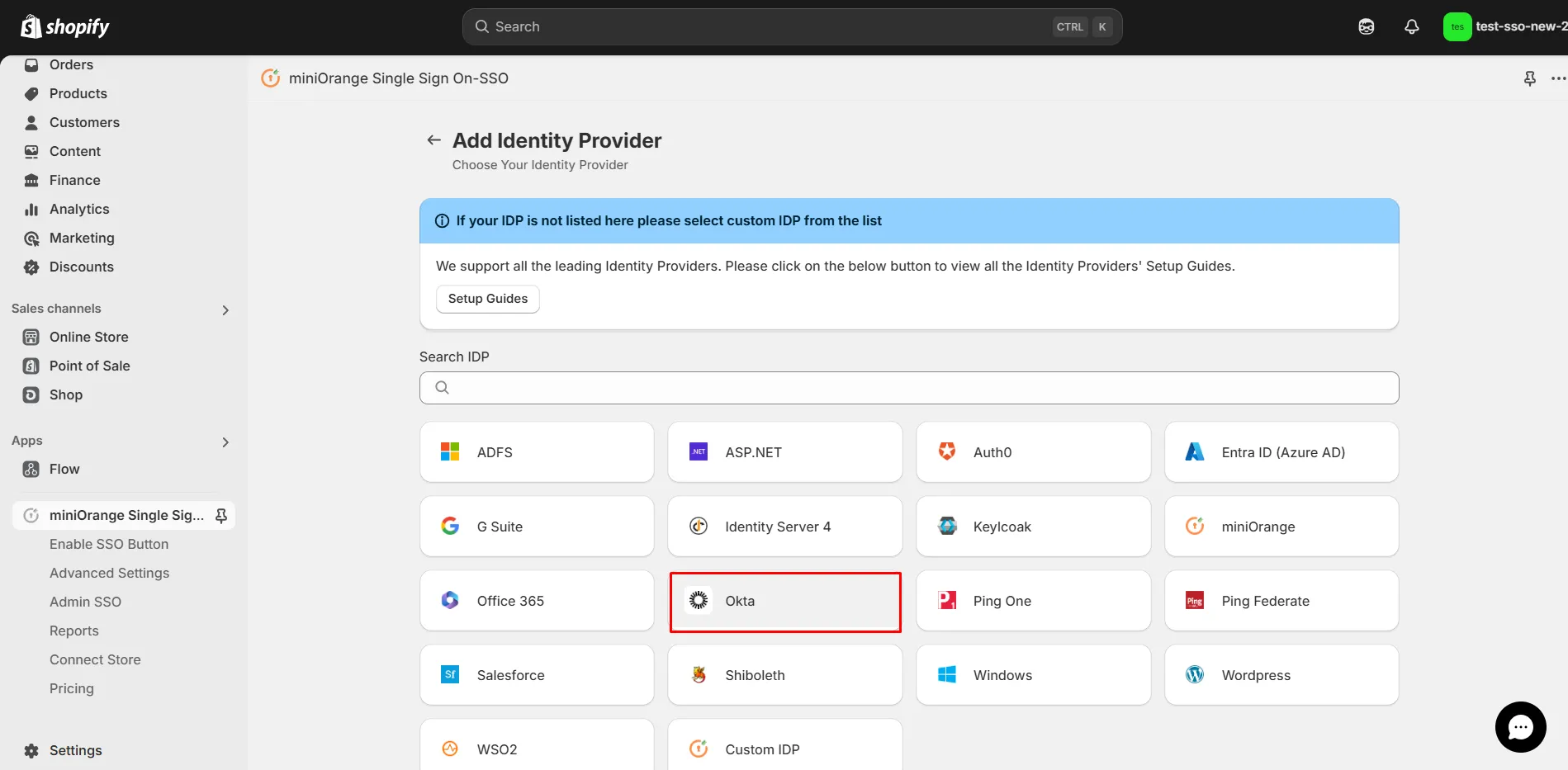Open the Sidekick assistant icon in the top bar
The height and width of the screenshot is (770, 1568).
coord(1367,26)
